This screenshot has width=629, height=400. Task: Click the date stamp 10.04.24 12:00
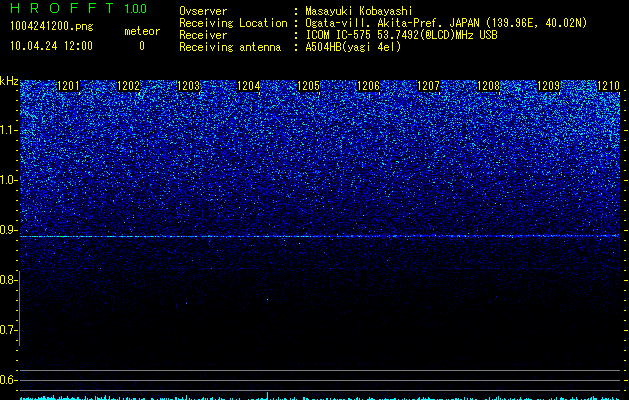(51, 46)
